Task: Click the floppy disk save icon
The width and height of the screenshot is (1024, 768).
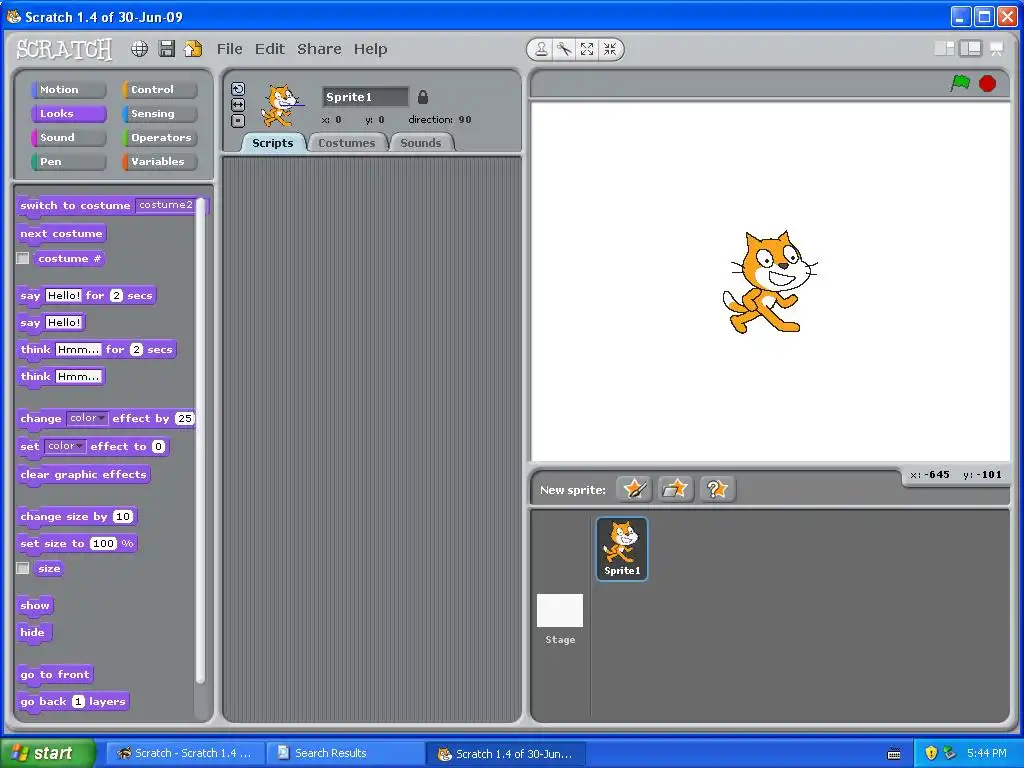Action: [x=167, y=49]
